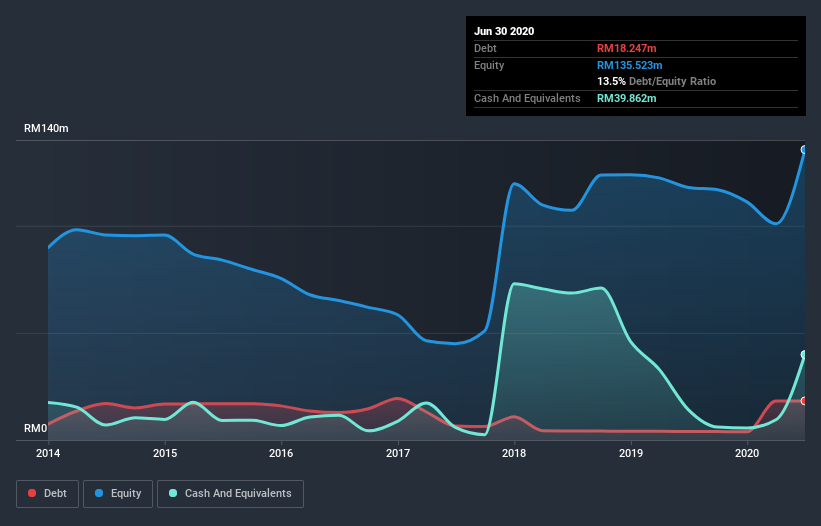Click the 13.5% Debt/Equity Ratio text
Viewport: 821px width, 526px height.
657,81
